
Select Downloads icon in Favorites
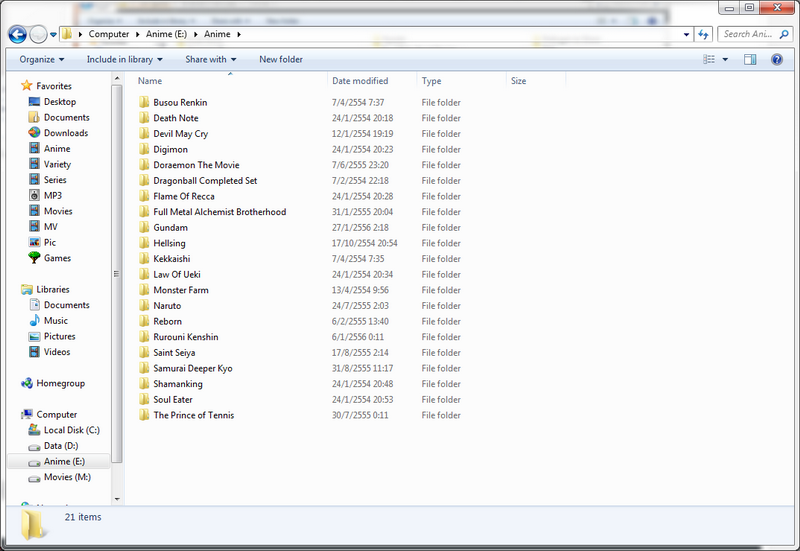(x=34, y=133)
